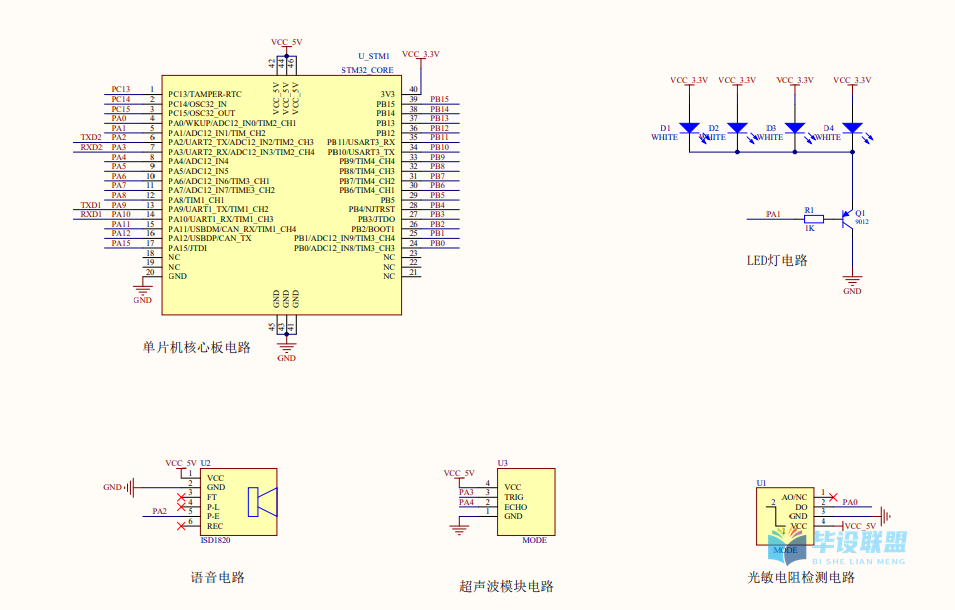
Task: Click the PB15 net label at pin 39
Action: click(x=439, y=99)
